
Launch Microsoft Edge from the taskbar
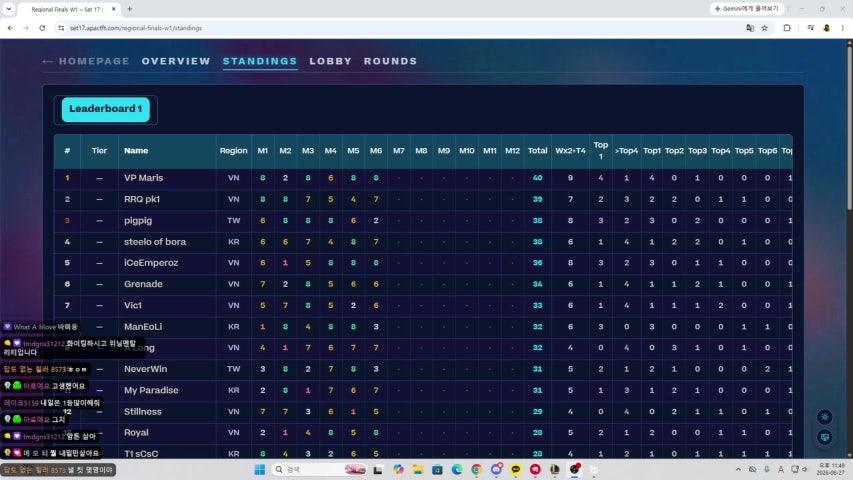point(457,469)
